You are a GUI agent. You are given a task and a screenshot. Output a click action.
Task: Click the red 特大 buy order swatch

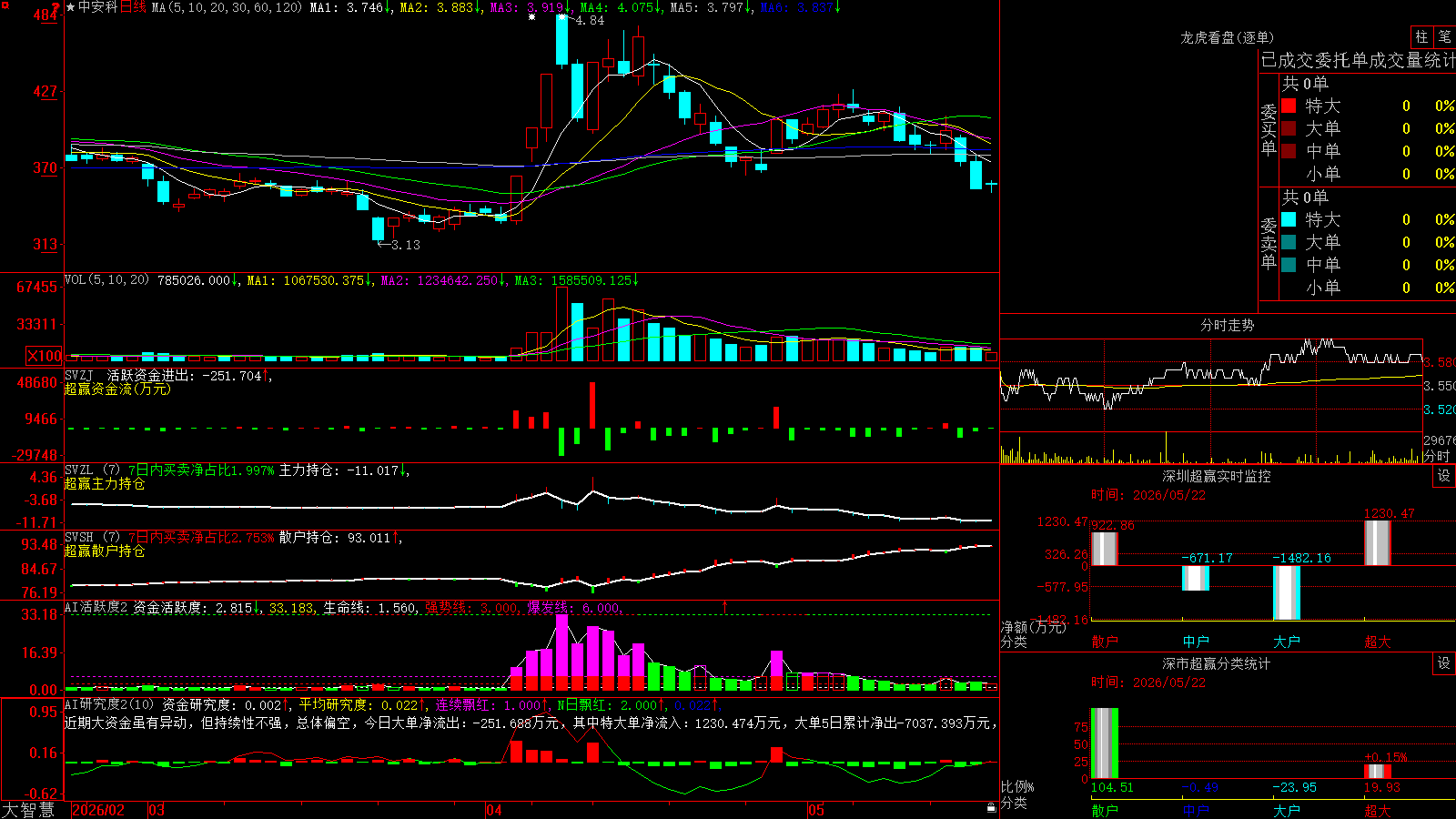pos(1289,106)
